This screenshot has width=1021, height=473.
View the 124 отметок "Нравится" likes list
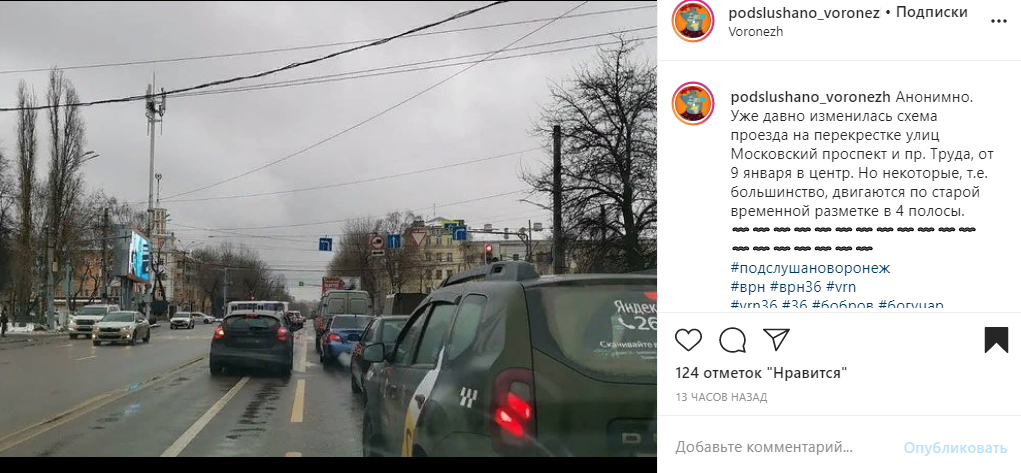761,373
